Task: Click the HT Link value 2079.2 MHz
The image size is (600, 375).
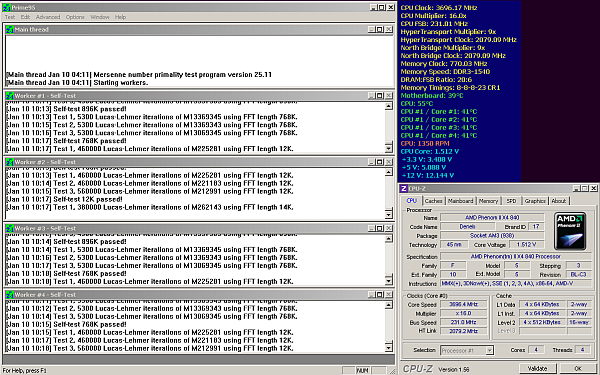Action: (x=463, y=331)
